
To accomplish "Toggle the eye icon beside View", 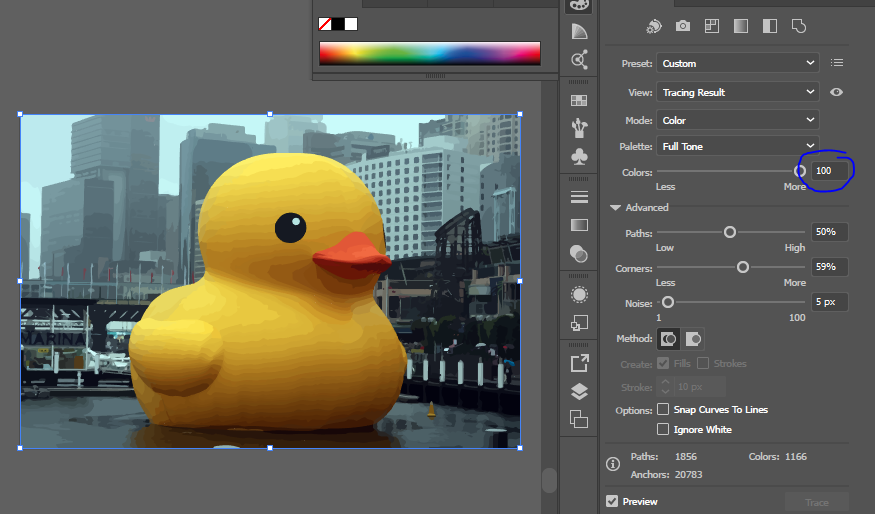I will coord(836,92).
